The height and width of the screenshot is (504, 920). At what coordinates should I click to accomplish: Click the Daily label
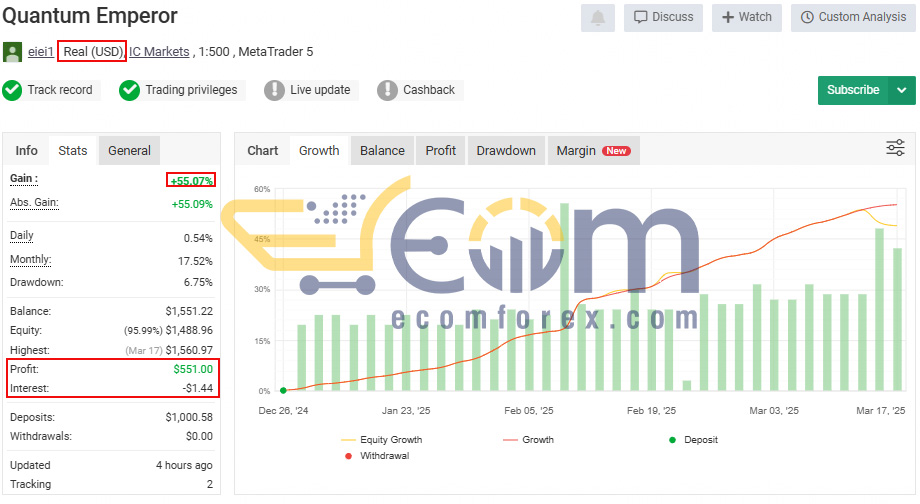(x=22, y=236)
